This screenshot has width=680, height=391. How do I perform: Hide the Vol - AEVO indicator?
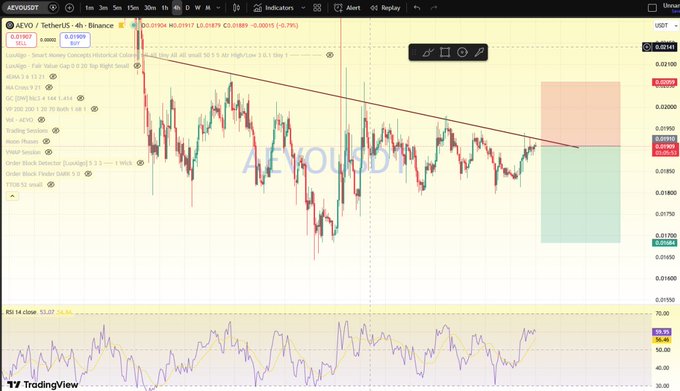pos(41,120)
